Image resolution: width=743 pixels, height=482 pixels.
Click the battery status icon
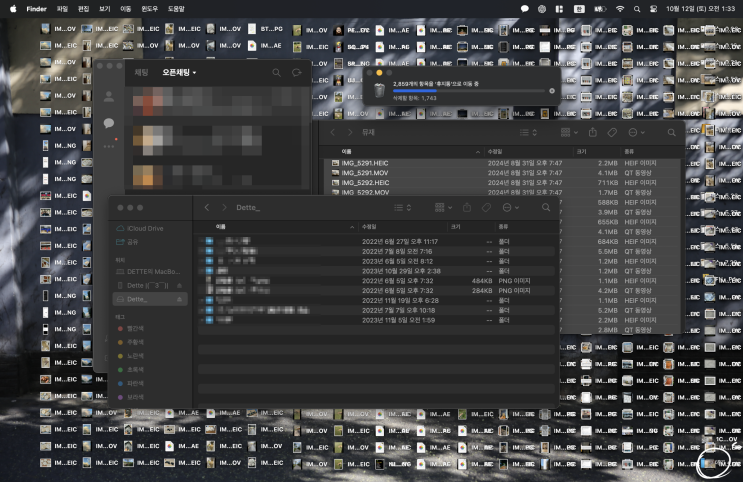click(x=600, y=9)
